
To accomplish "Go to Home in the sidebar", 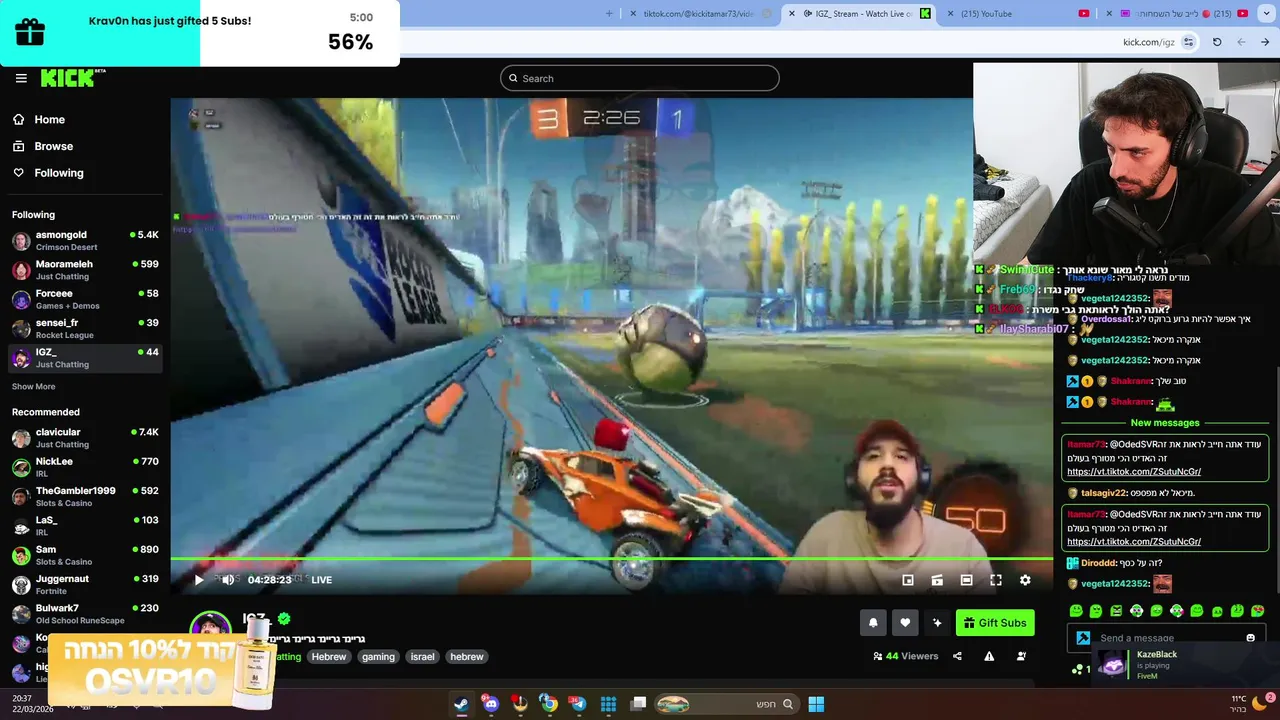I will pos(49,119).
